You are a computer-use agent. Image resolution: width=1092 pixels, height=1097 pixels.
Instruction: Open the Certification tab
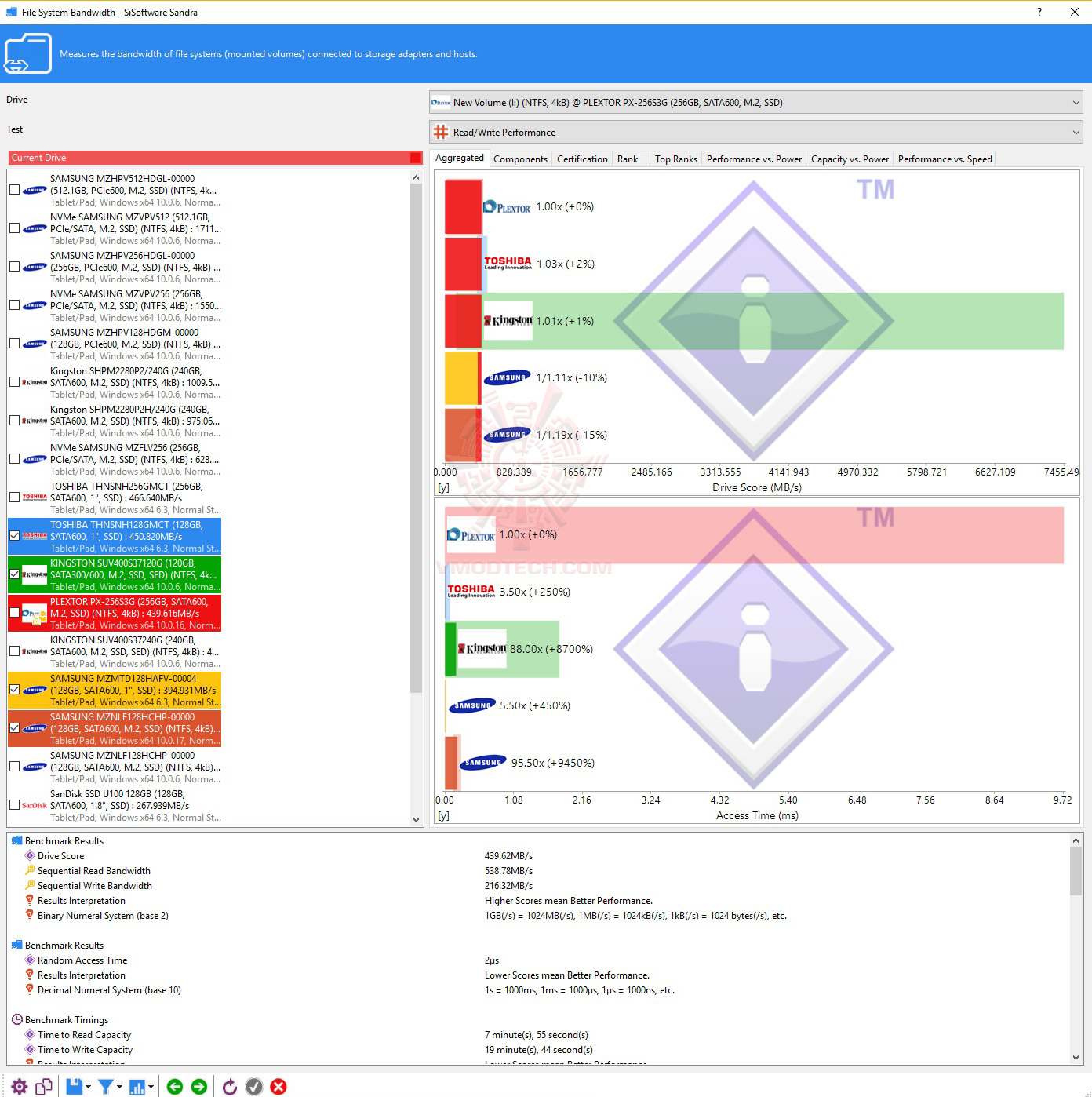[582, 159]
